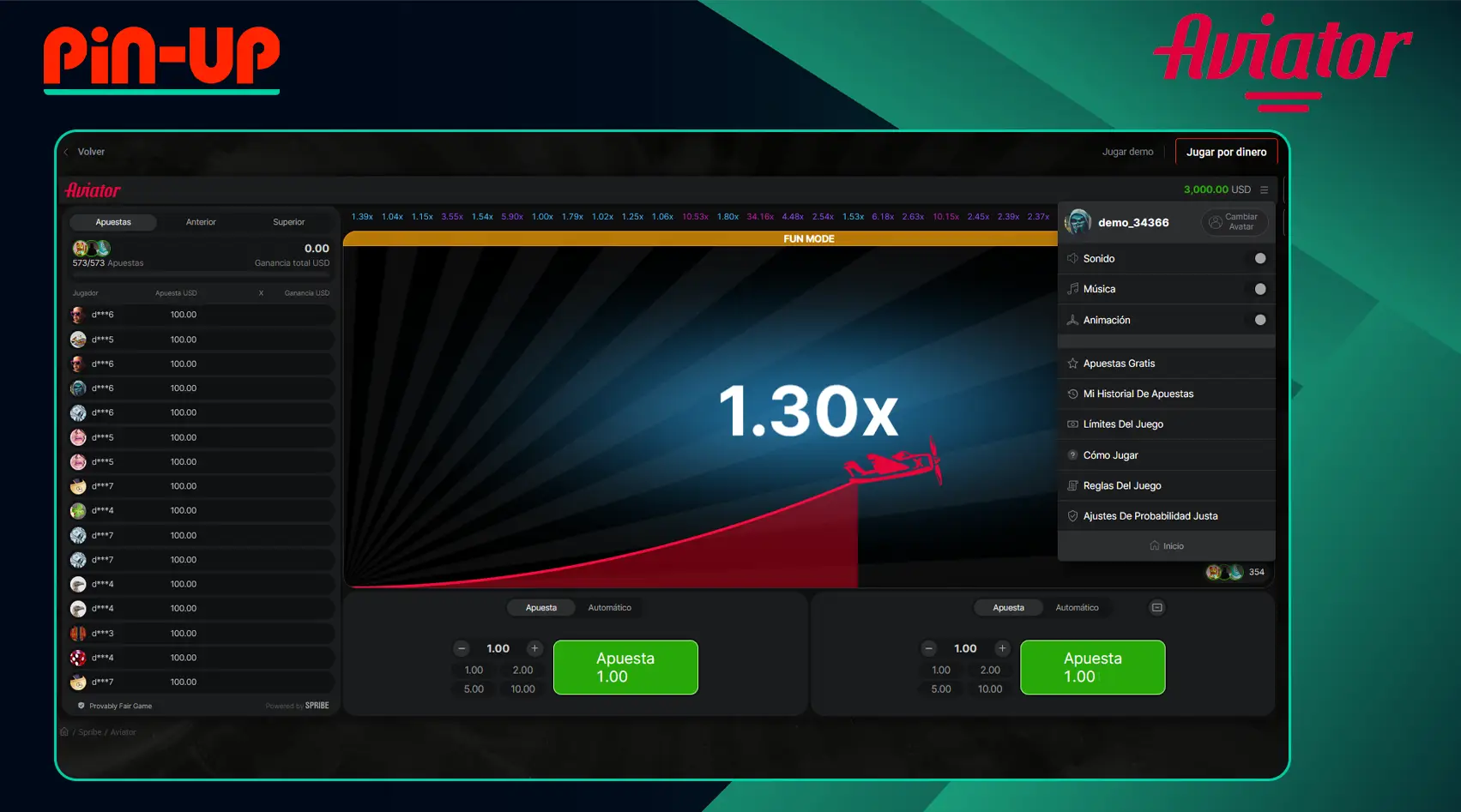This screenshot has height=812, width=1461.
Task: Click Jugar por dinero button
Action: click(1226, 152)
